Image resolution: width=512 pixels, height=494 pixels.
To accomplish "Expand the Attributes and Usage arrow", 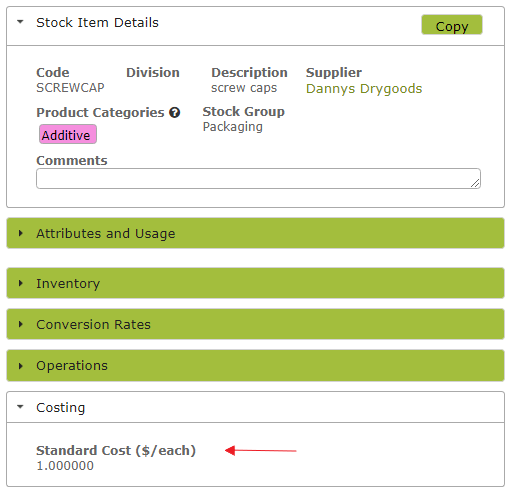I will click(x=21, y=233).
